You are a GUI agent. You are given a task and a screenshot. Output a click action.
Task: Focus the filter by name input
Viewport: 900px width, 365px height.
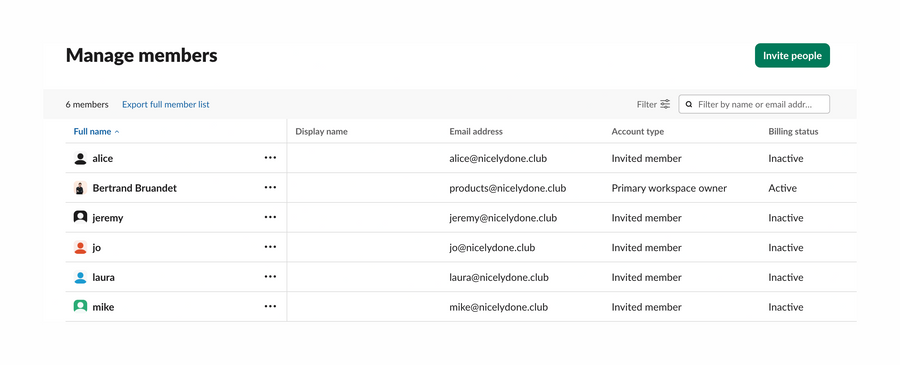point(754,104)
